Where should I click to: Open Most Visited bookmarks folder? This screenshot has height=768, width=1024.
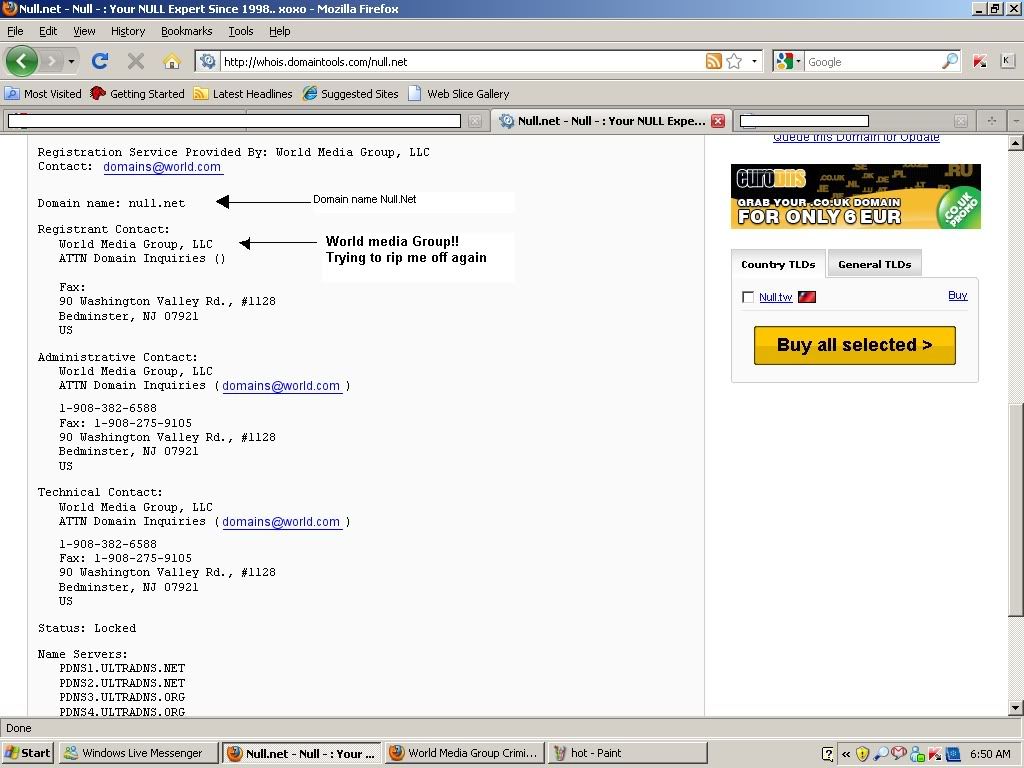43,93
